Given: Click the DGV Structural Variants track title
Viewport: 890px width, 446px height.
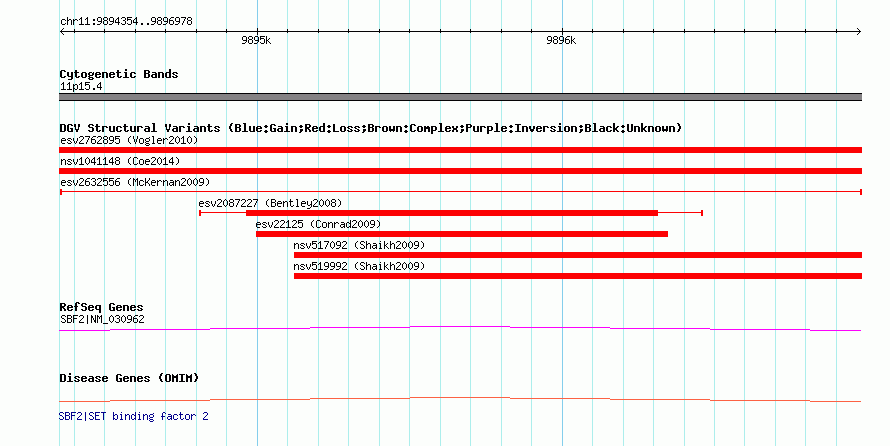Looking at the screenshot, I should [370, 128].
